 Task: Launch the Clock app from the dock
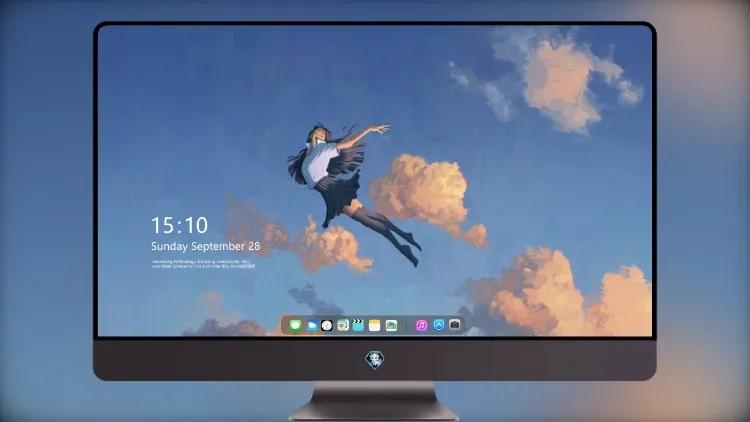point(327,325)
